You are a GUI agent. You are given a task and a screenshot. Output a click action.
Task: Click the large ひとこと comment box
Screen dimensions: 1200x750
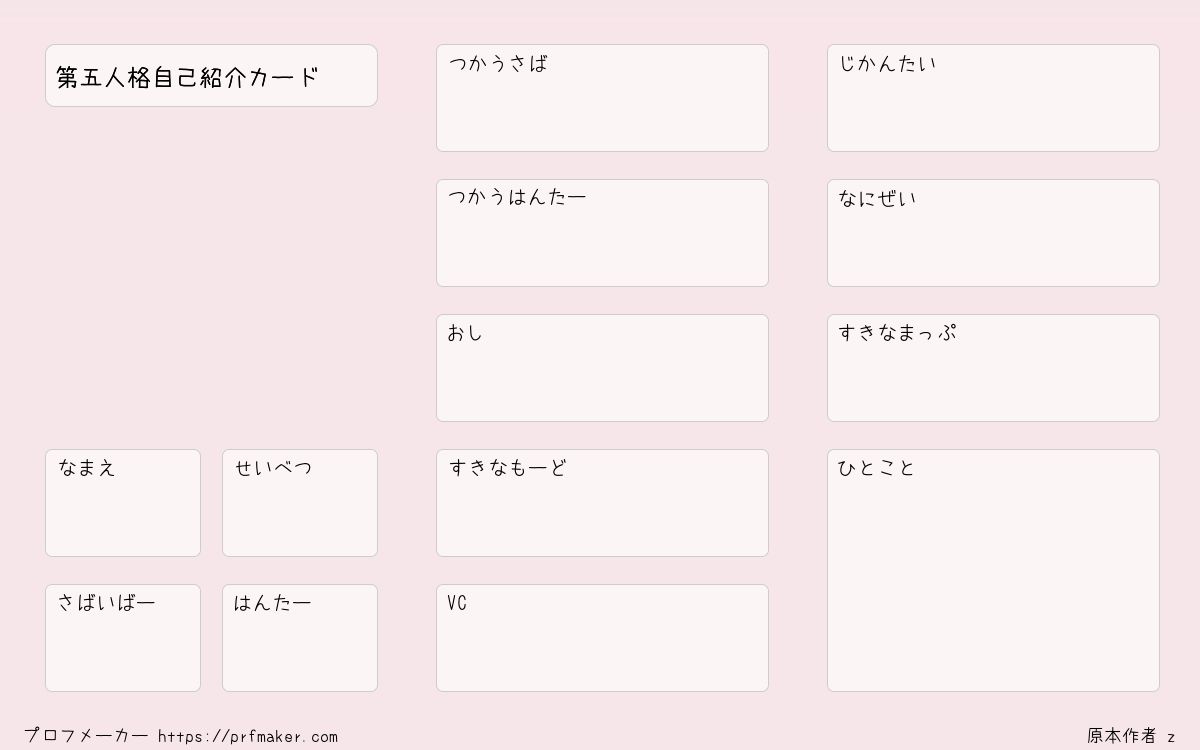(993, 570)
